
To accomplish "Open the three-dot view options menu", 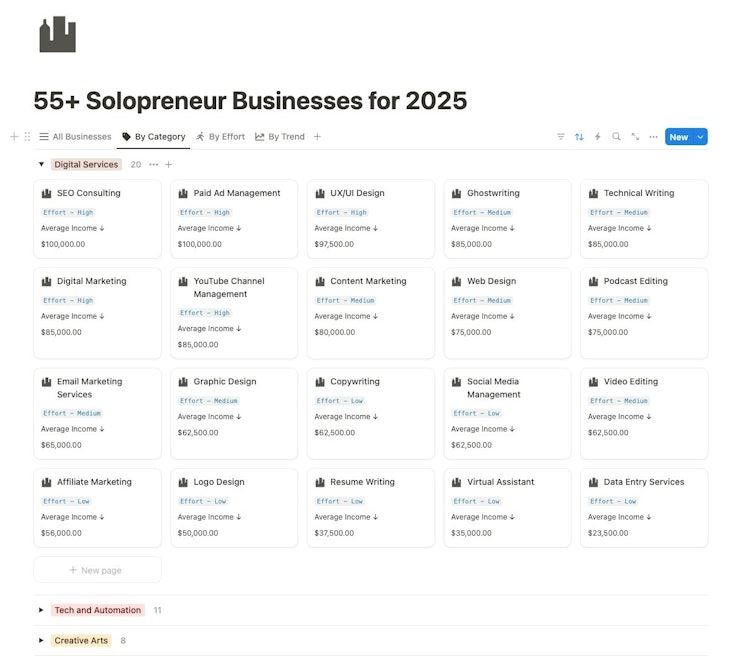I will tap(653, 137).
